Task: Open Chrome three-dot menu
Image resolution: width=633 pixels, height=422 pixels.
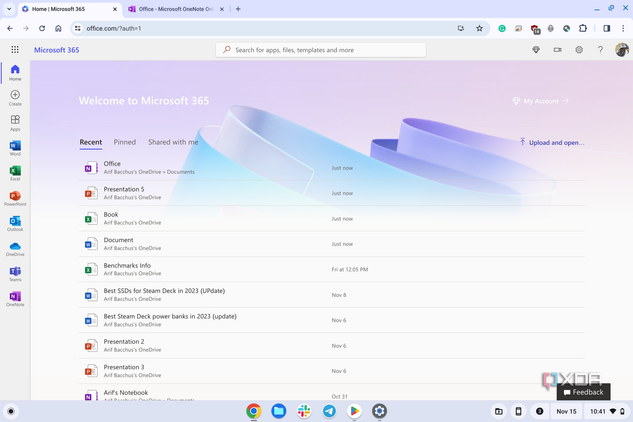Action: pyautogui.click(x=623, y=28)
